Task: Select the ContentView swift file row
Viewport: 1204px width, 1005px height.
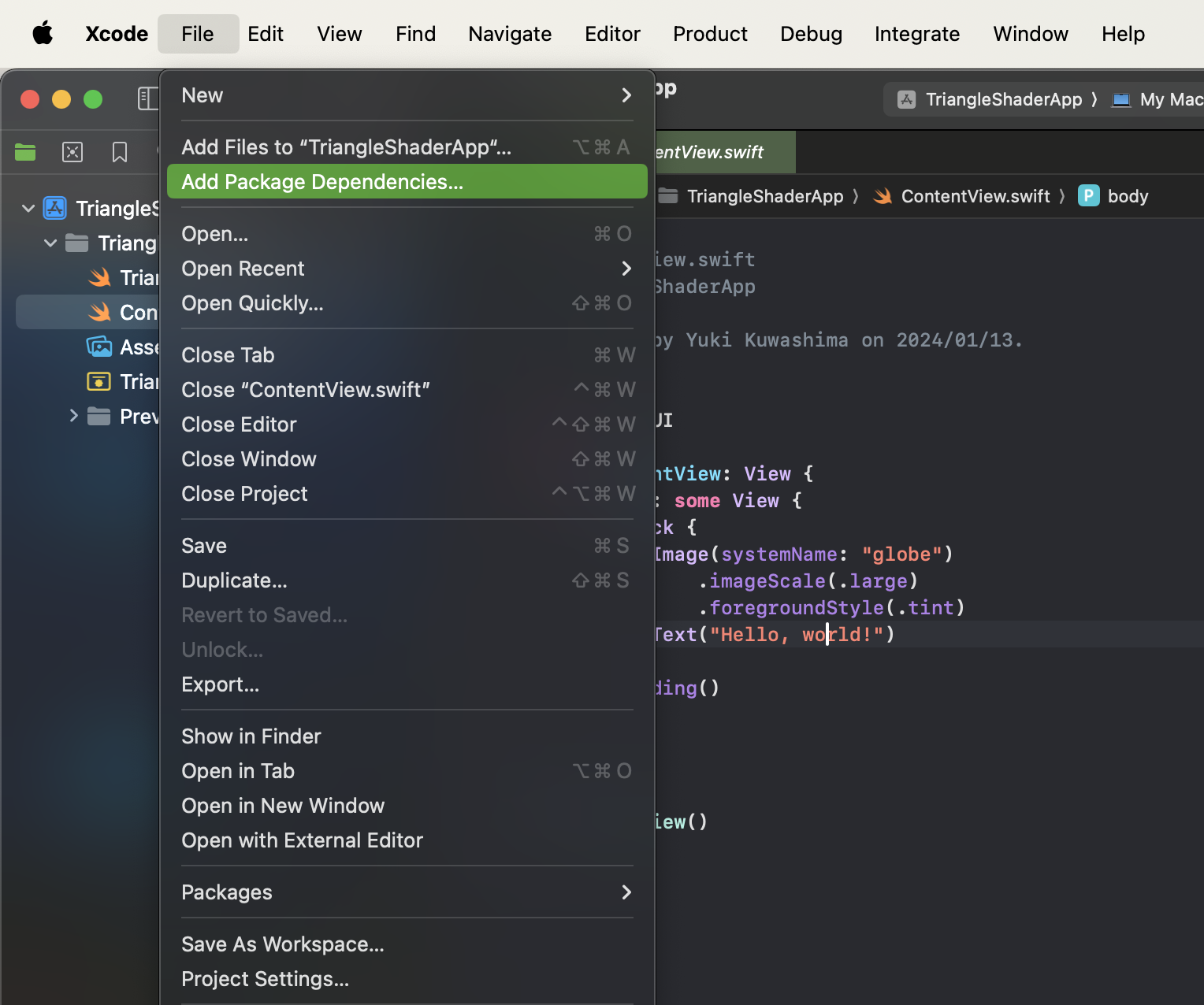Action: 87,313
